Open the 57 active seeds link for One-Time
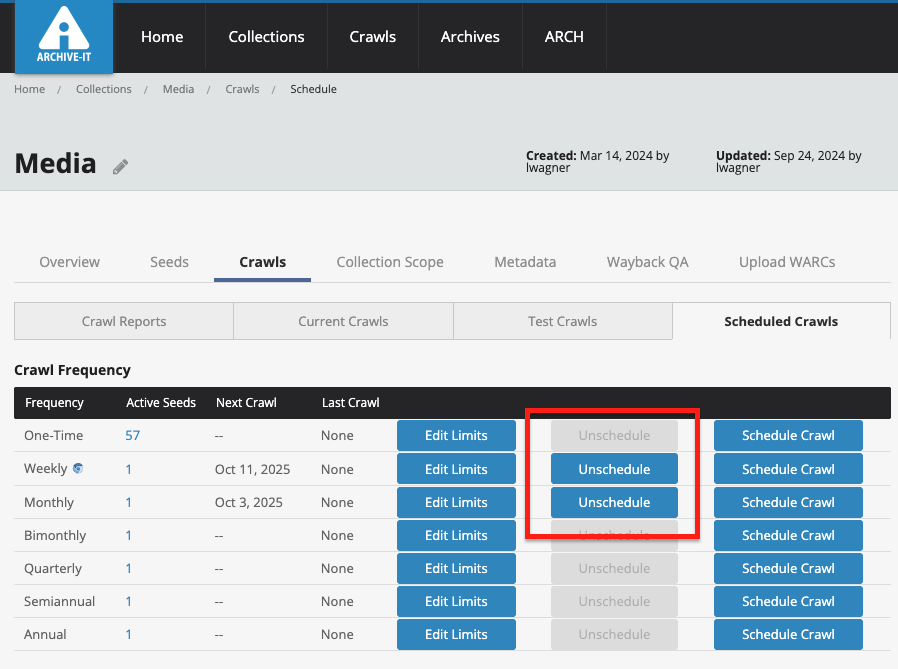Image resolution: width=898 pixels, height=669 pixels. tap(132, 436)
